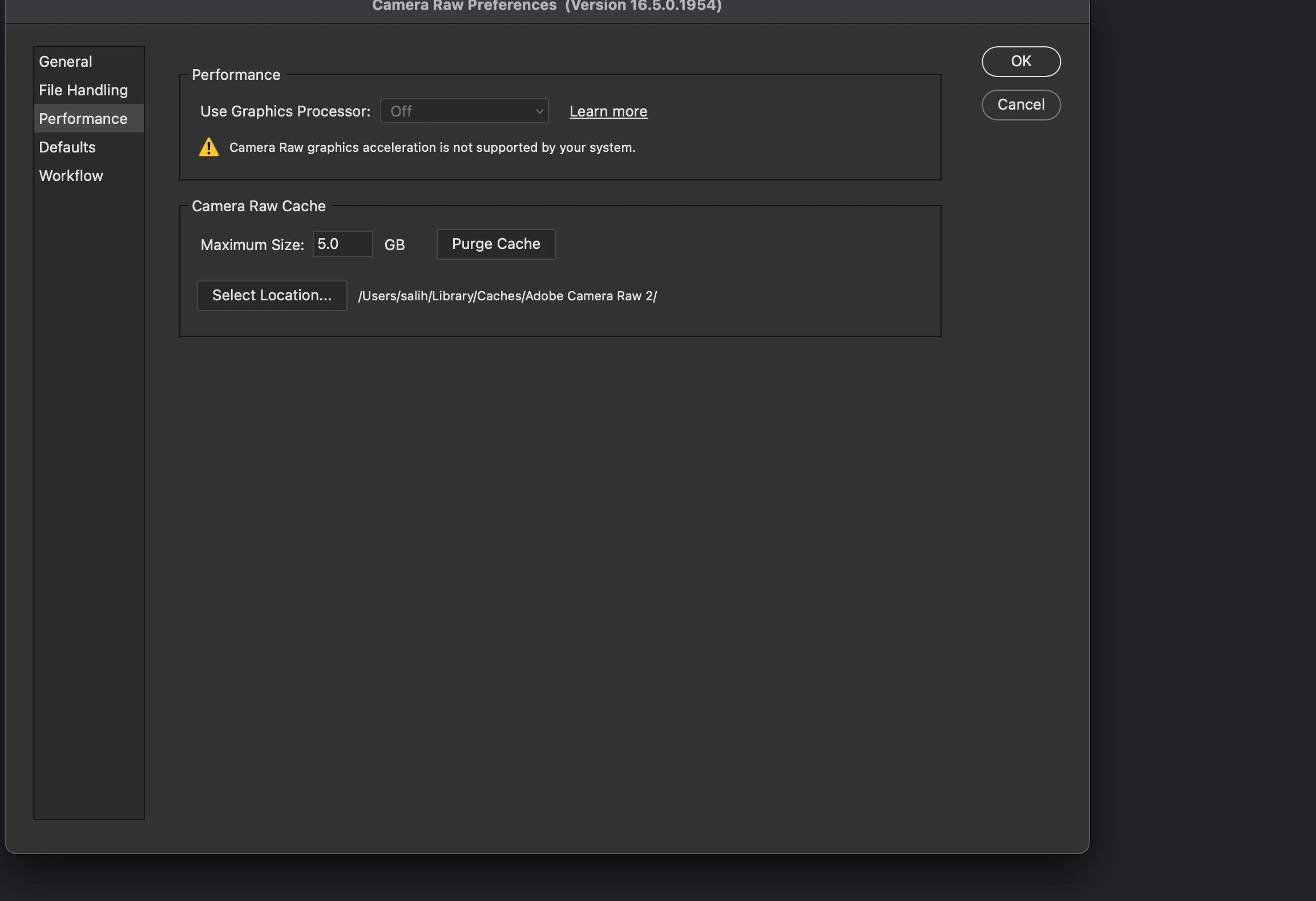The height and width of the screenshot is (901, 1316).
Task: Switch to File Handling preferences
Action: [x=83, y=90]
